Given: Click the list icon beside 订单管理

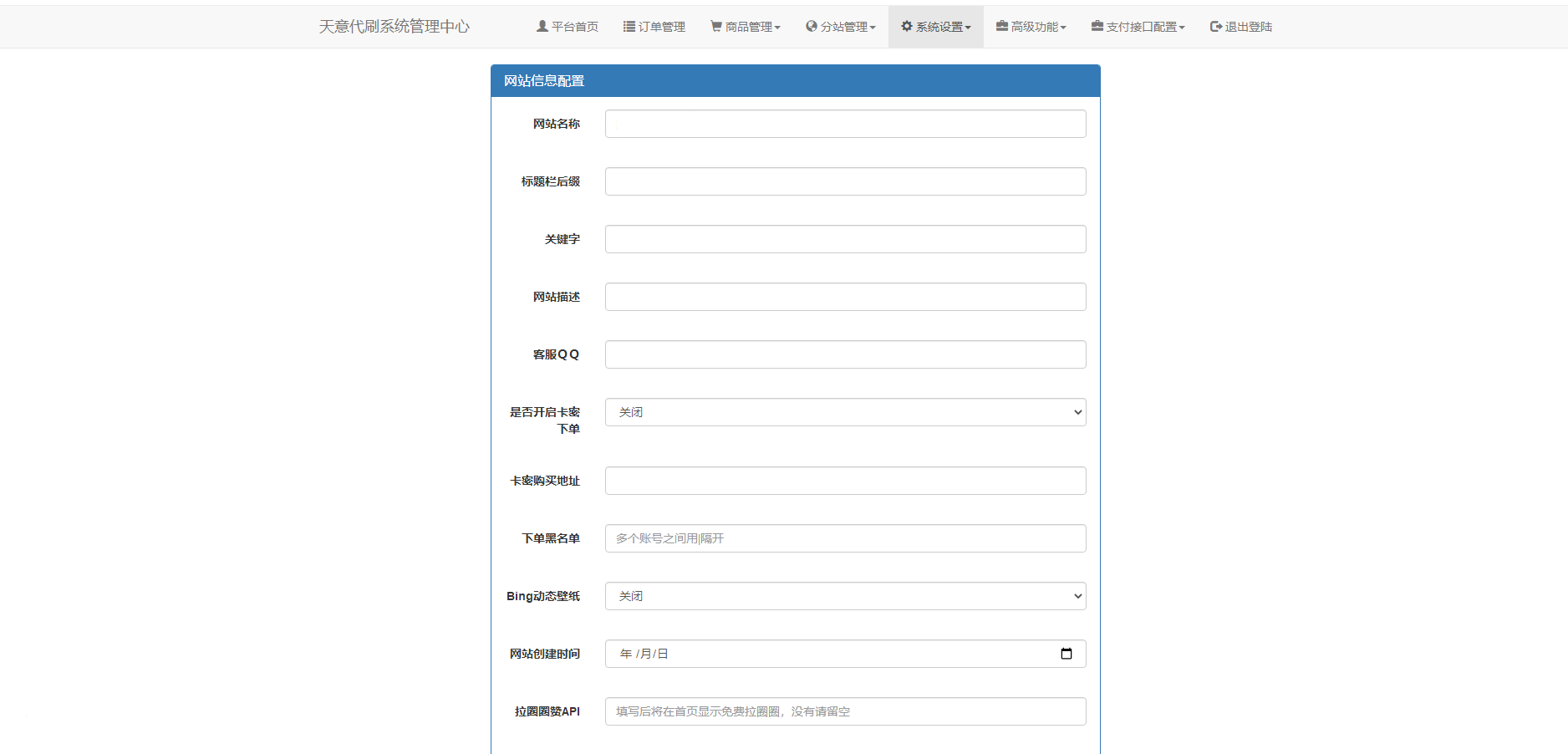Looking at the screenshot, I should coord(629,27).
